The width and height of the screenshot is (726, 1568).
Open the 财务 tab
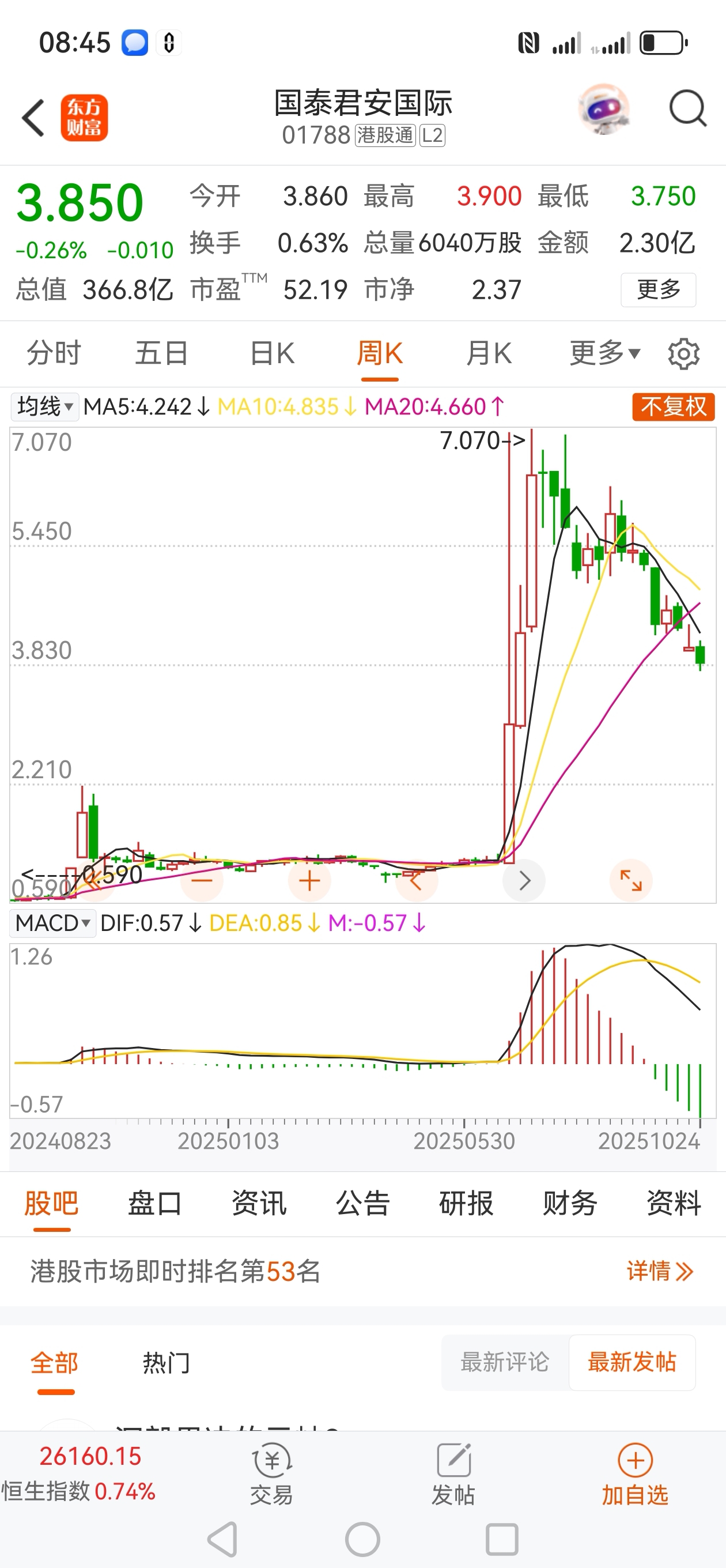[x=570, y=1204]
